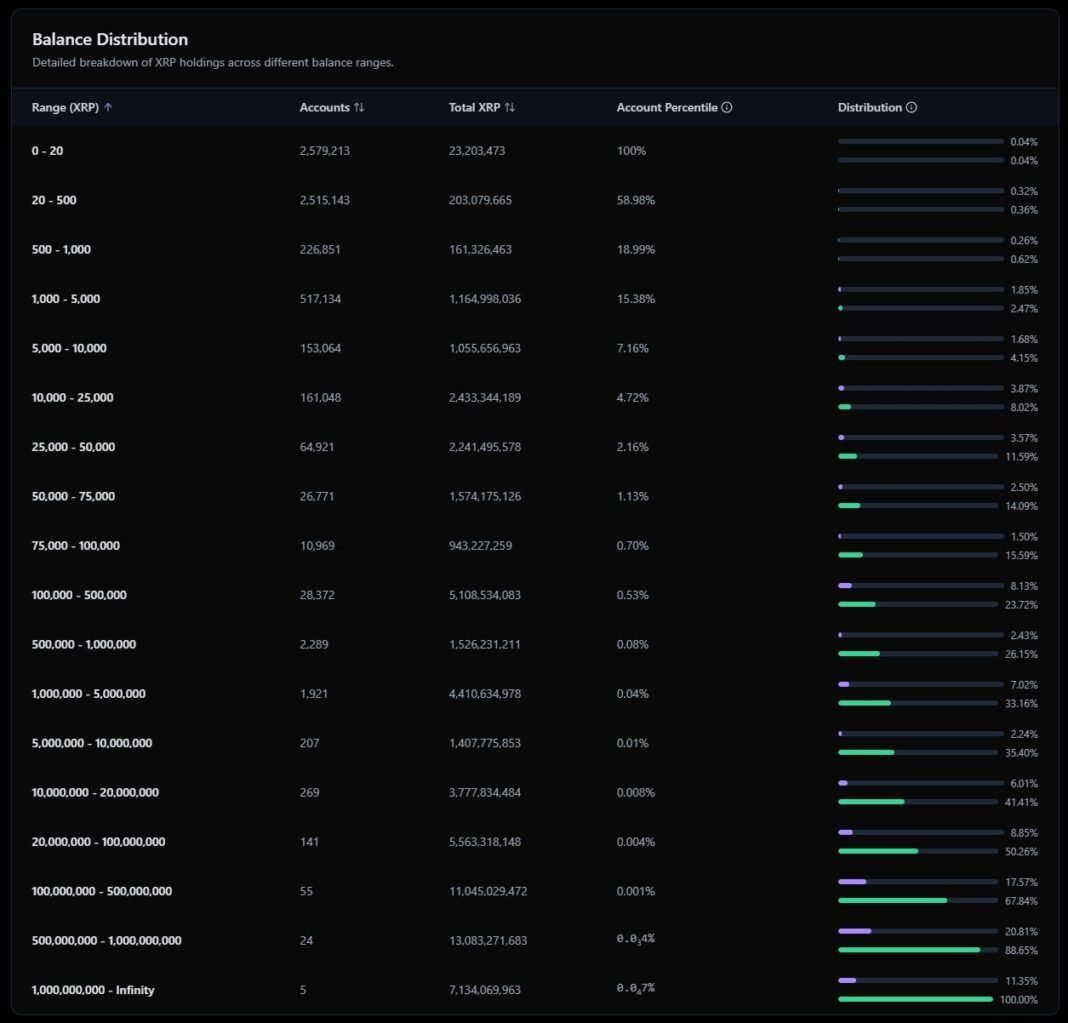The height and width of the screenshot is (1023, 1068).
Task: Click the sort icon next to Total XRP
Action: tap(510, 108)
